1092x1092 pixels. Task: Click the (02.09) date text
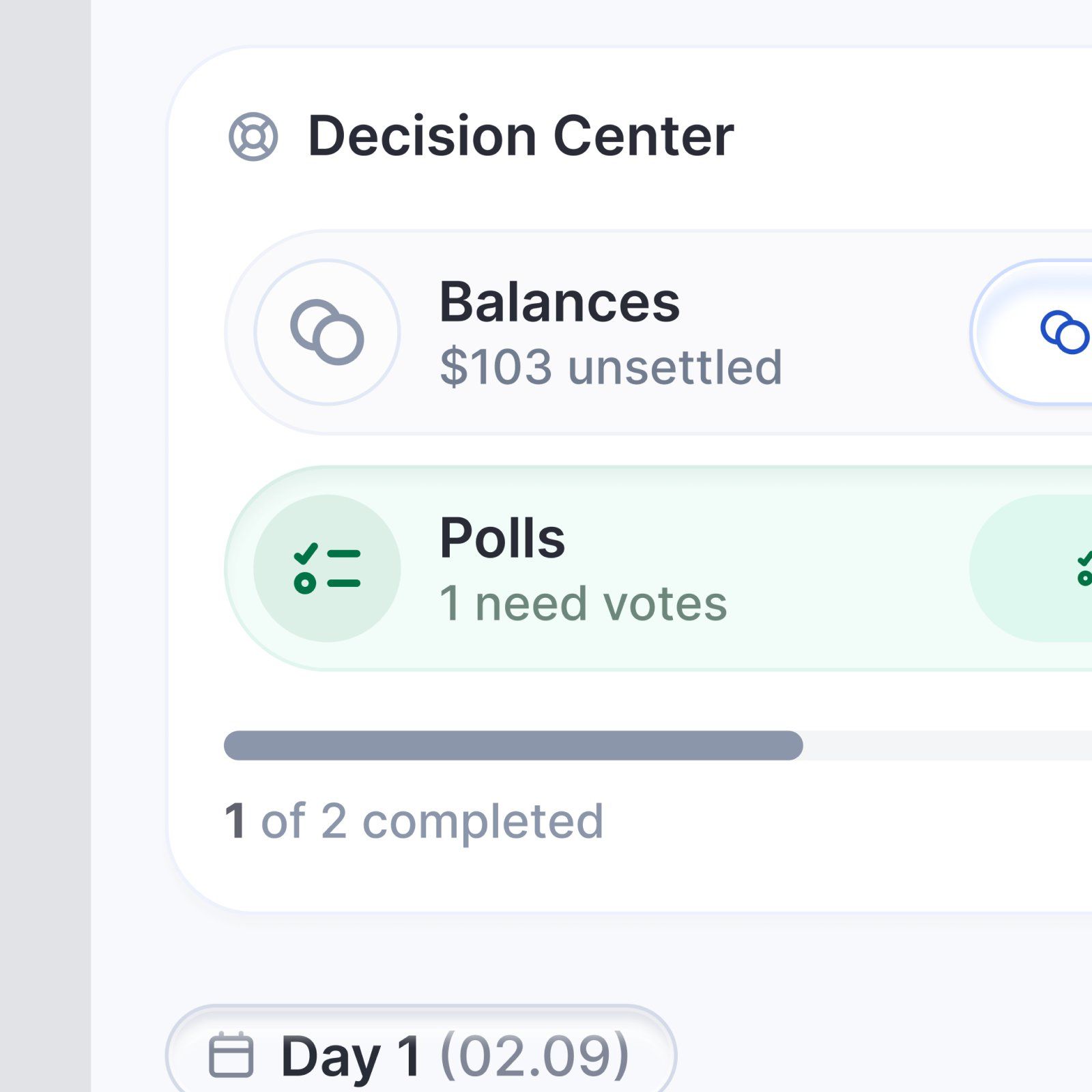pos(535,1057)
